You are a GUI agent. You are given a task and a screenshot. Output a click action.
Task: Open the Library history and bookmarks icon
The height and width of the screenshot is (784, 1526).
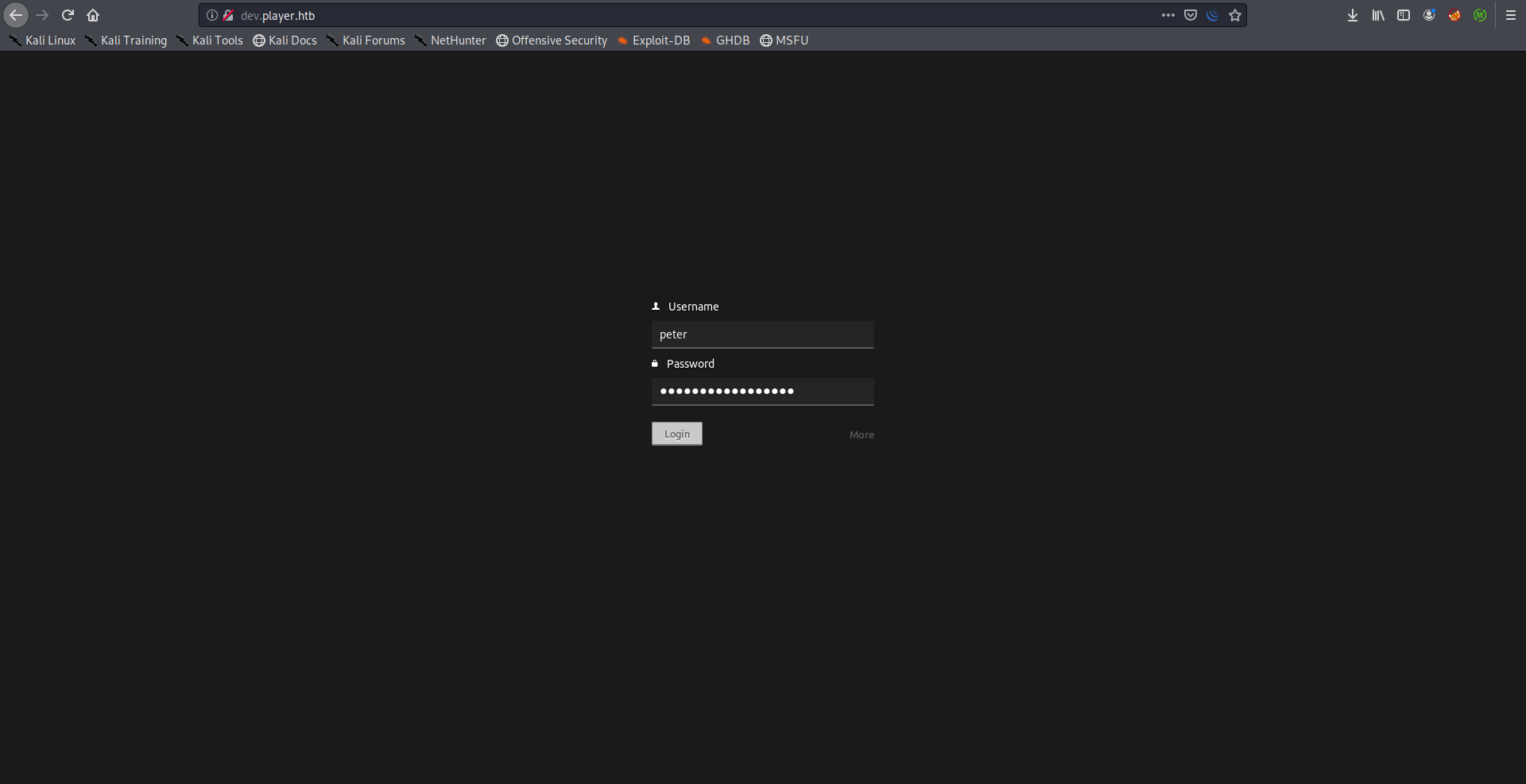click(1378, 15)
